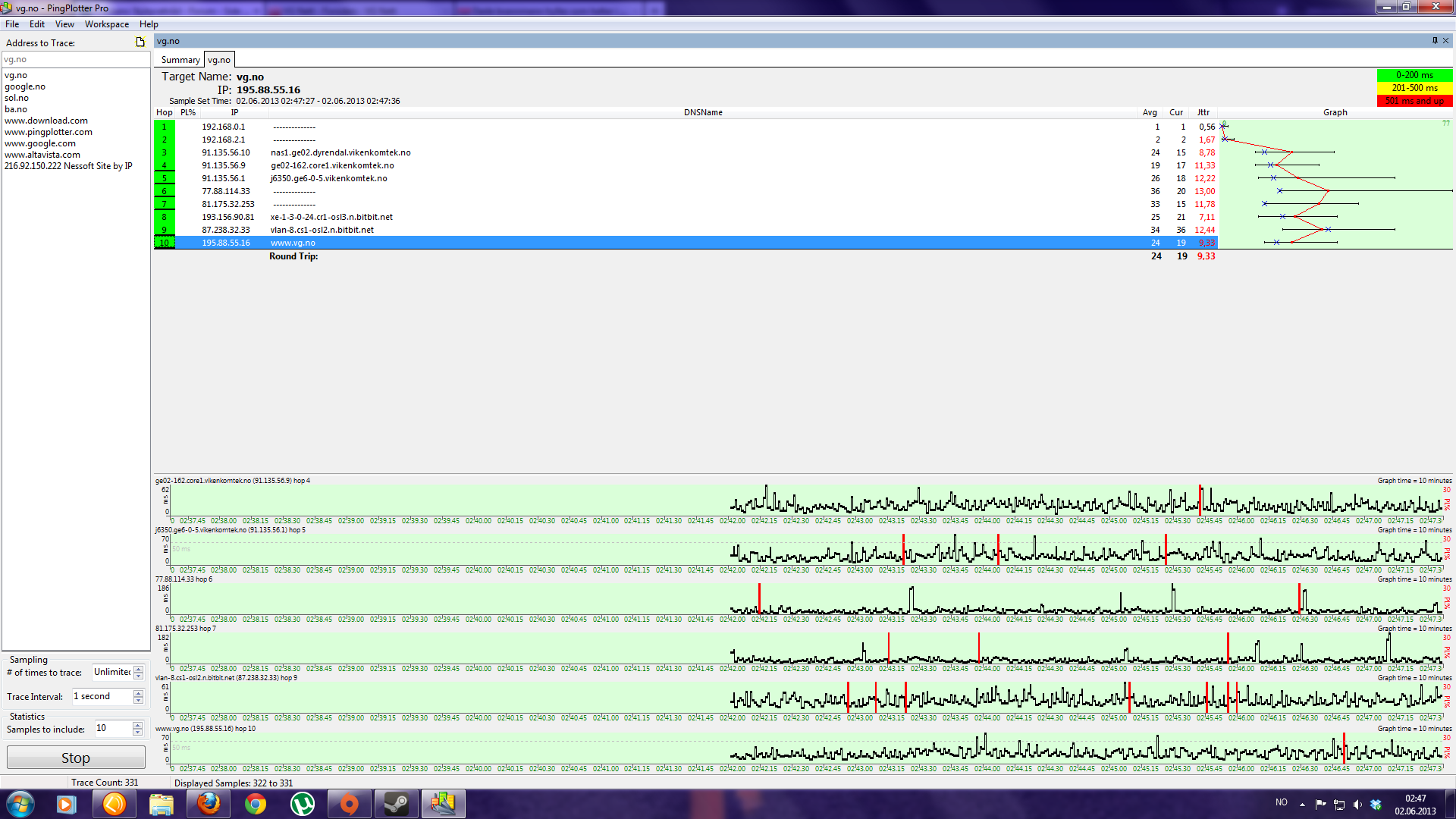Select the Nessoft Site by IP entry
The image size is (1456, 819).
(68, 166)
